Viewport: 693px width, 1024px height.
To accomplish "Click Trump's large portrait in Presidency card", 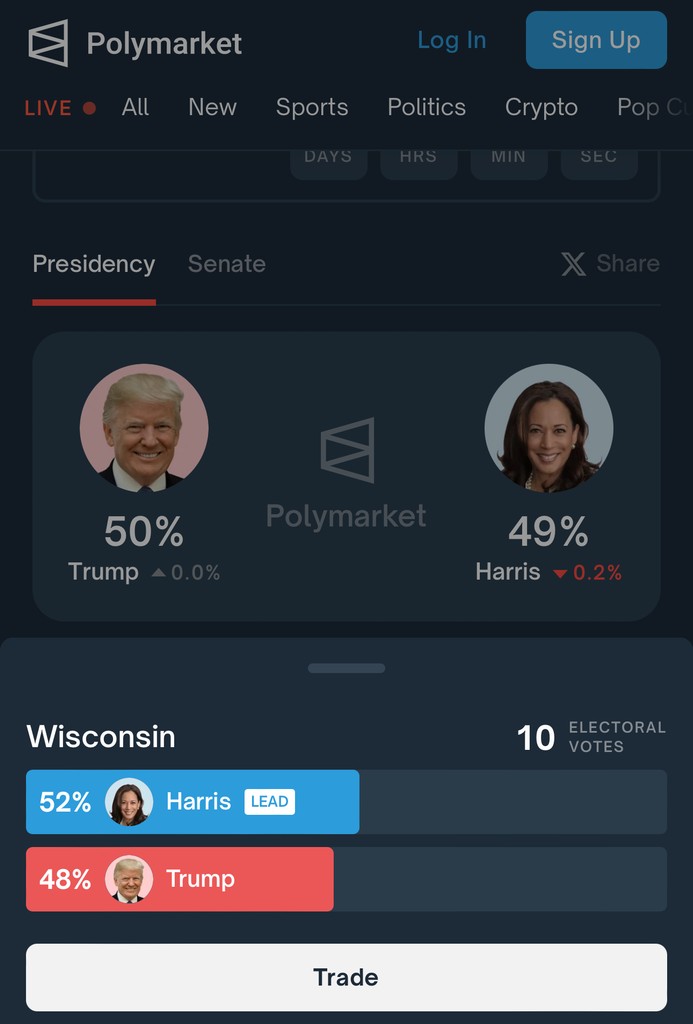I will click(x=144, y=428).
